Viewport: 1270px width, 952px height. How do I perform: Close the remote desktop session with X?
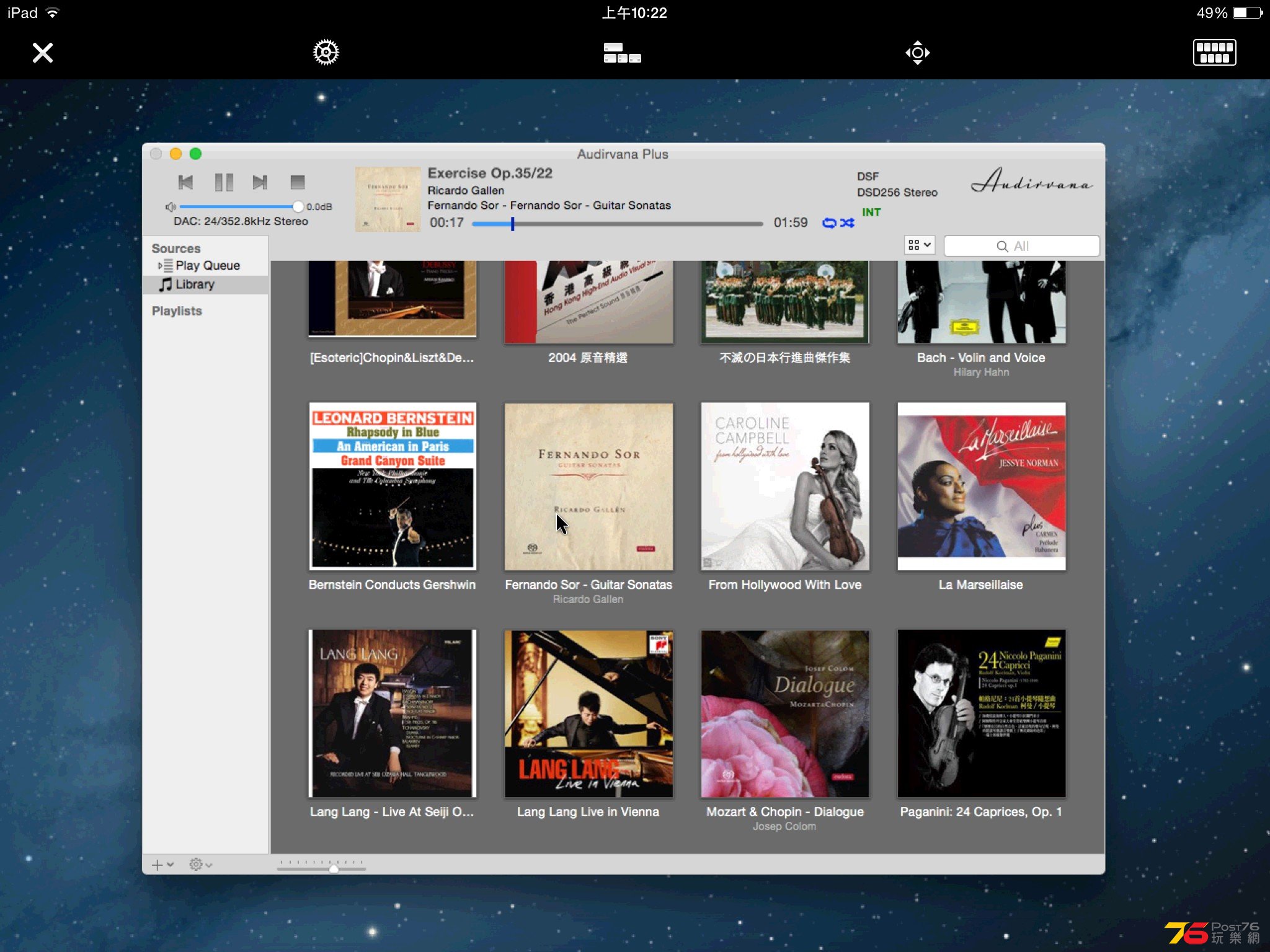point(43,53)
